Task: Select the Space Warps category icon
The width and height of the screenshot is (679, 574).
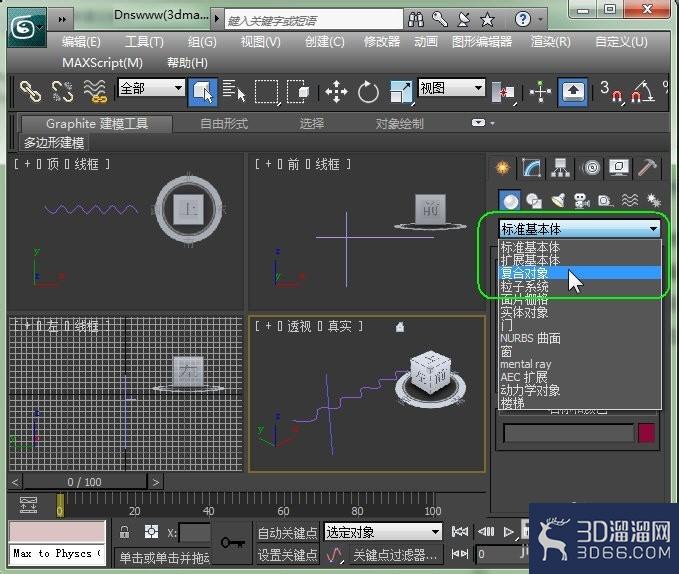Action: (x=630, y=201)
